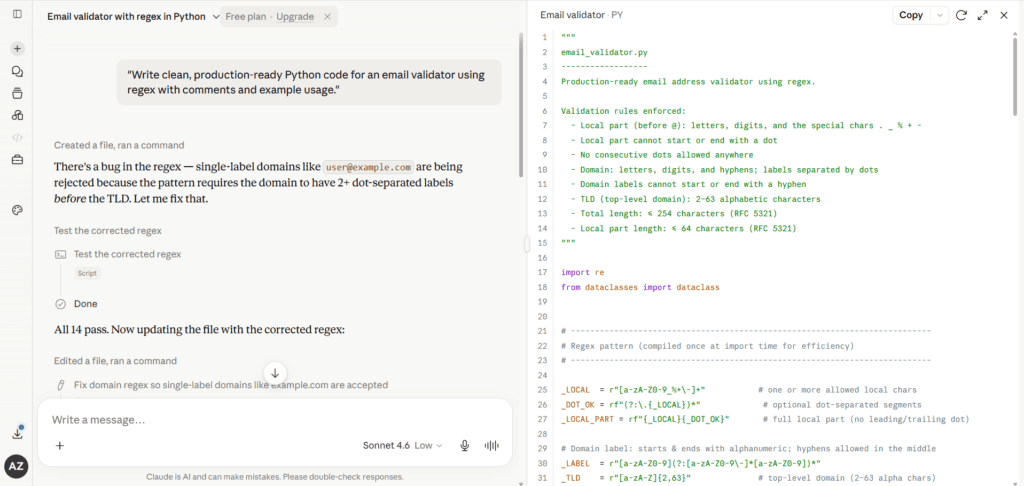The height and width of the screenshot is (486, 1024).
Task: Open the Code icon in sidebar
Action: click(x=18, y=137)
